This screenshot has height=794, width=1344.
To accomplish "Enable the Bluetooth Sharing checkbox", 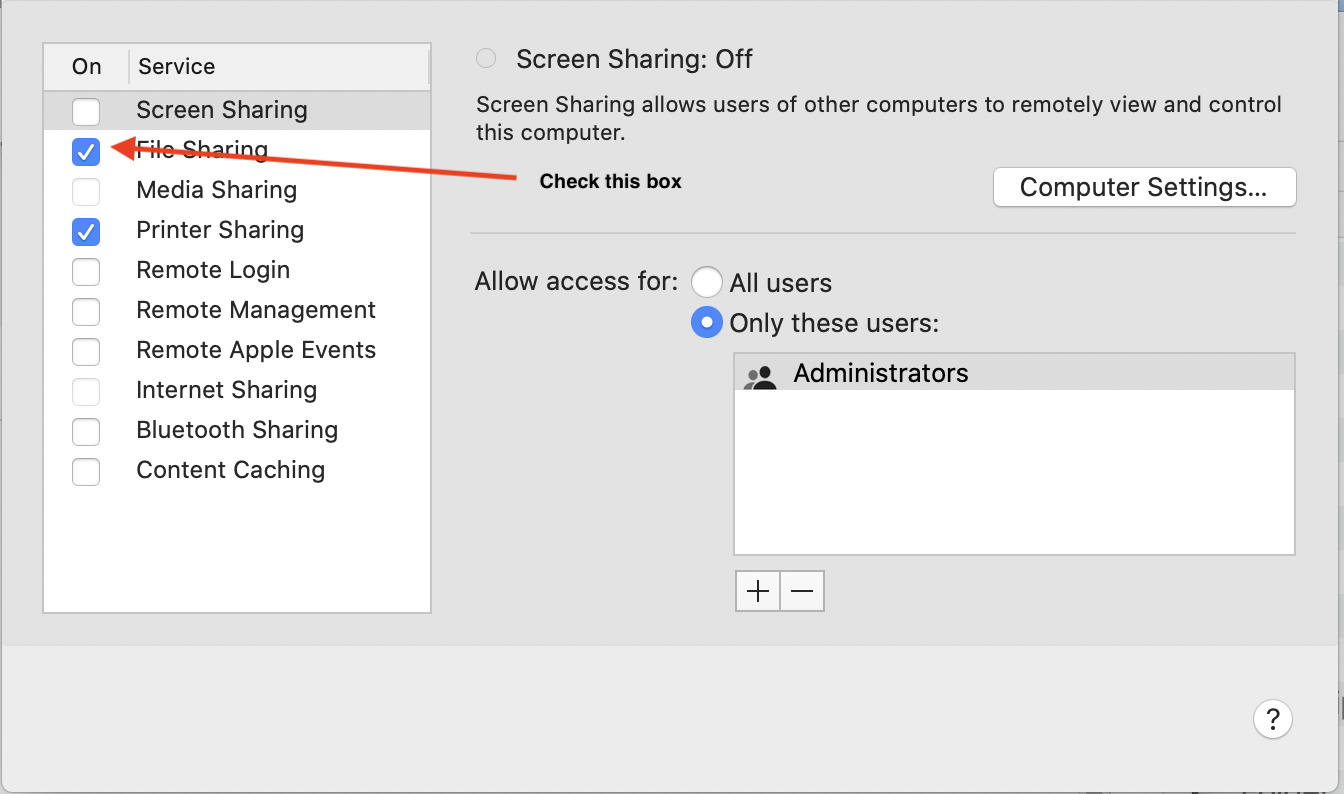I will tap(86, 431).
